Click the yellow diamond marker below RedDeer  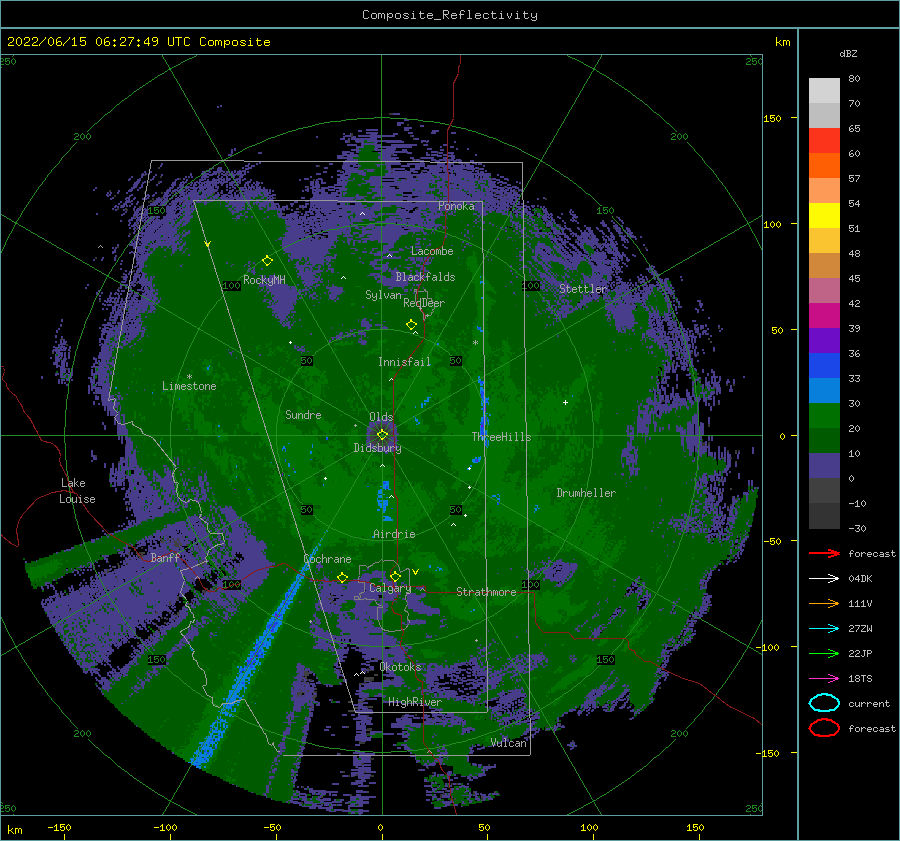411,324
